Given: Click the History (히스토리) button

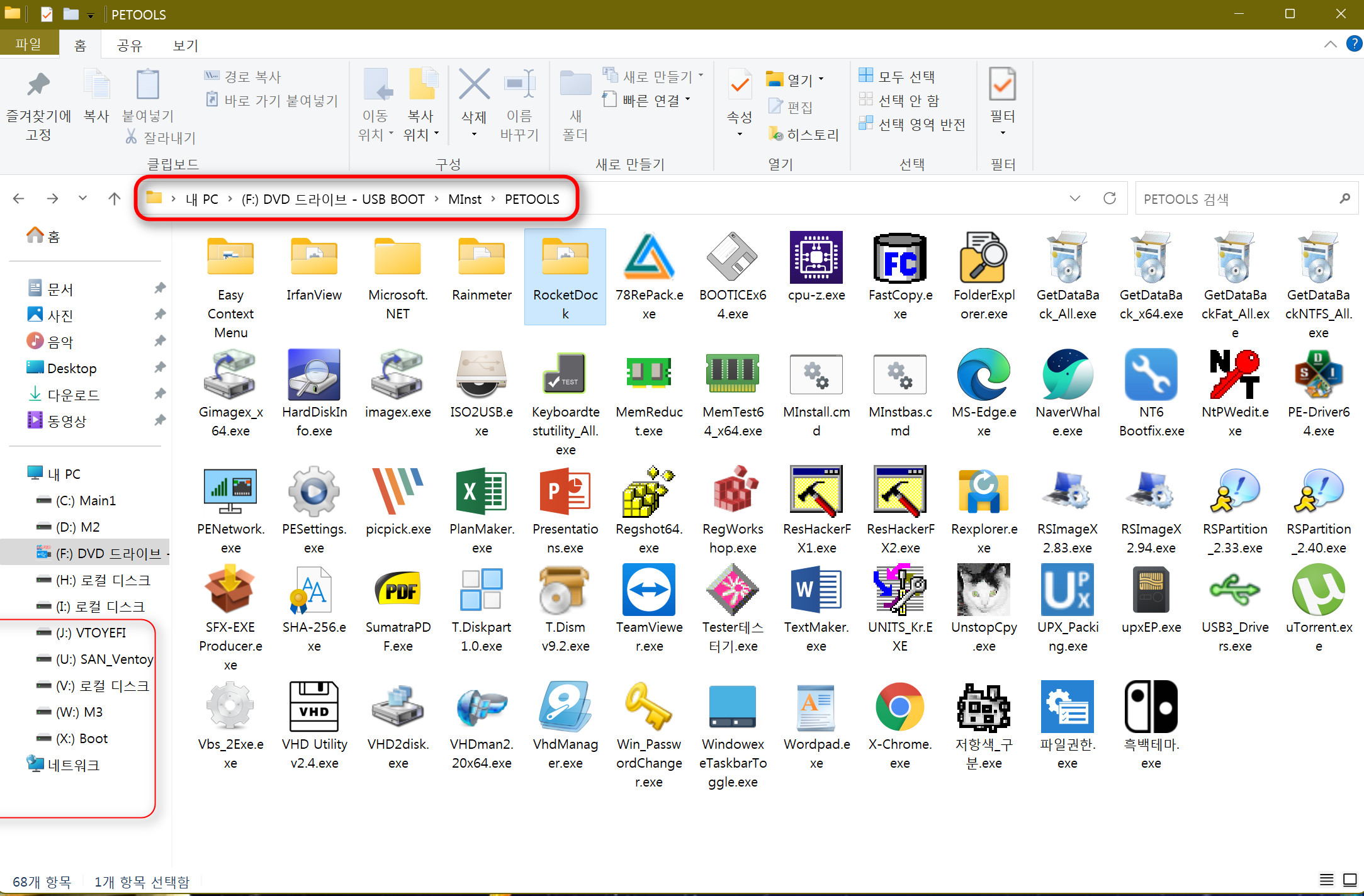Looking at the screenshot, I should (804, 134).
